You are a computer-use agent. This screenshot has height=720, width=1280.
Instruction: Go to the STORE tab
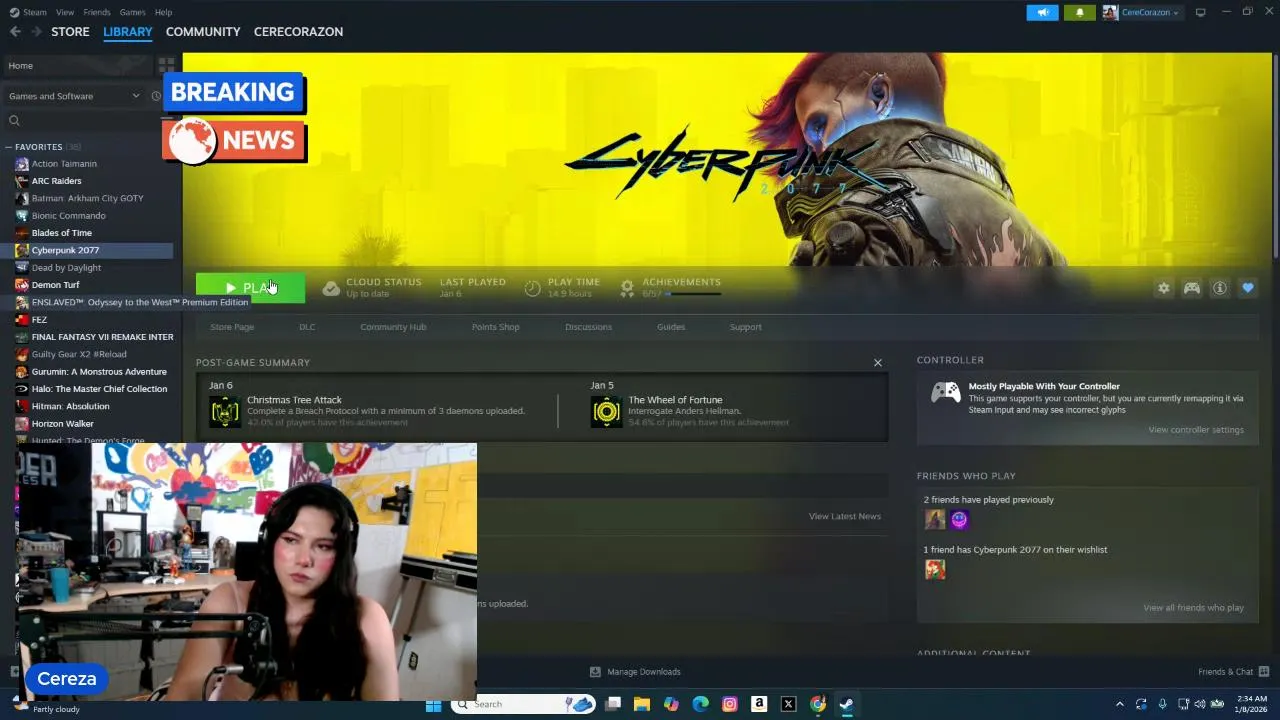point(70,32)
